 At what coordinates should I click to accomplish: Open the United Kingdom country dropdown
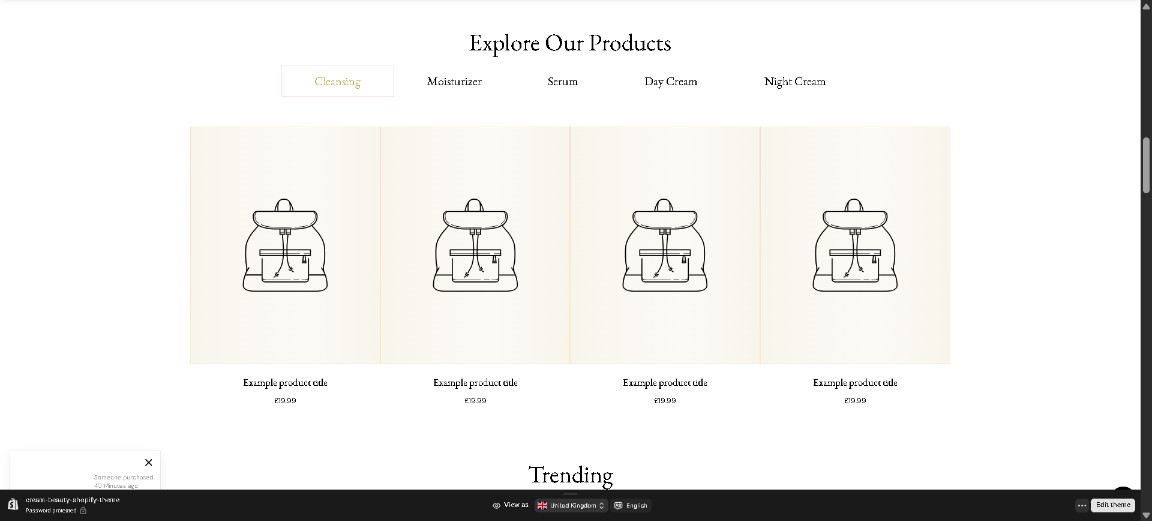tap(571, 506)
